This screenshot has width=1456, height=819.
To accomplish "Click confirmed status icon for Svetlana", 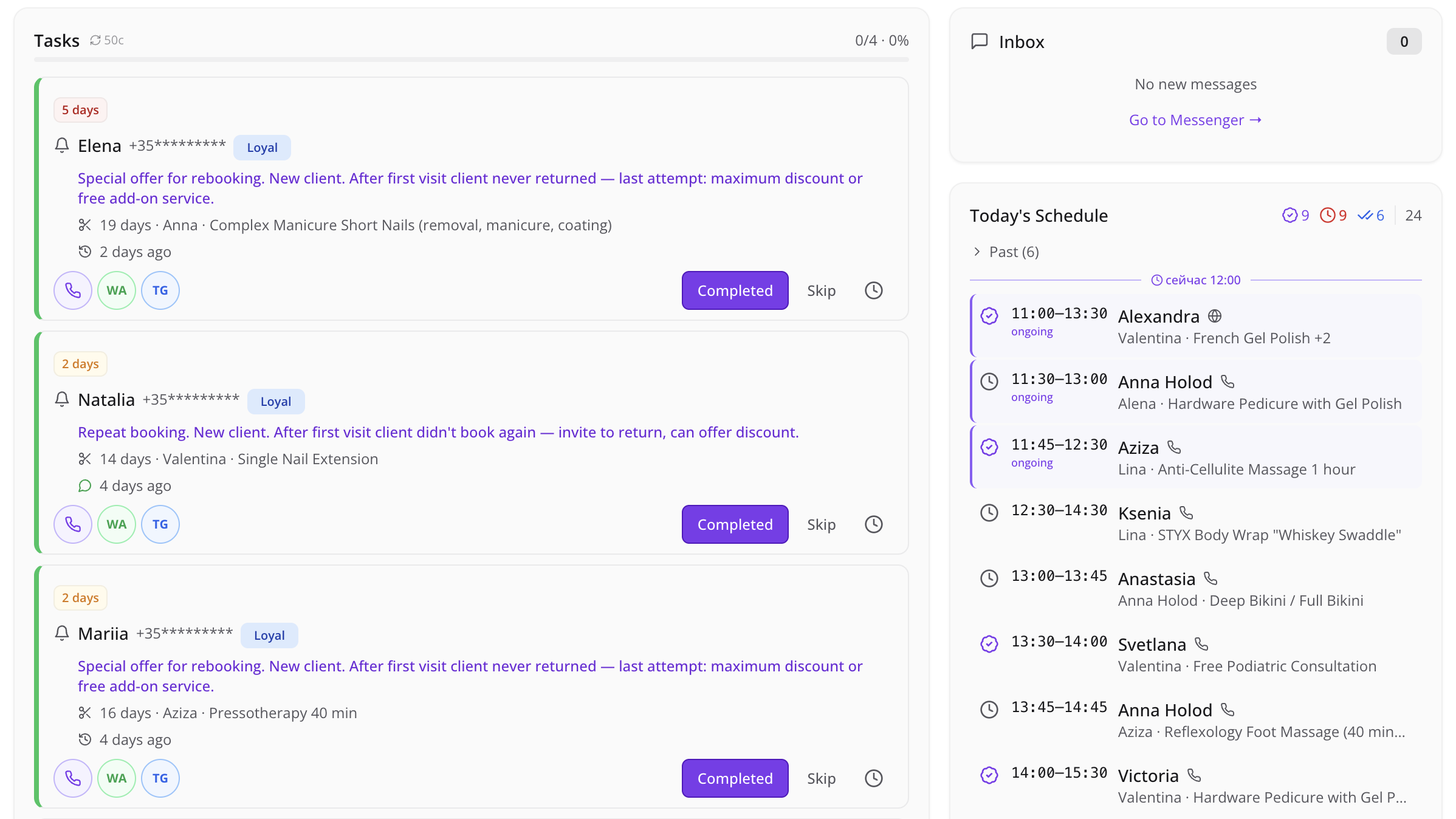I will 989,644.
